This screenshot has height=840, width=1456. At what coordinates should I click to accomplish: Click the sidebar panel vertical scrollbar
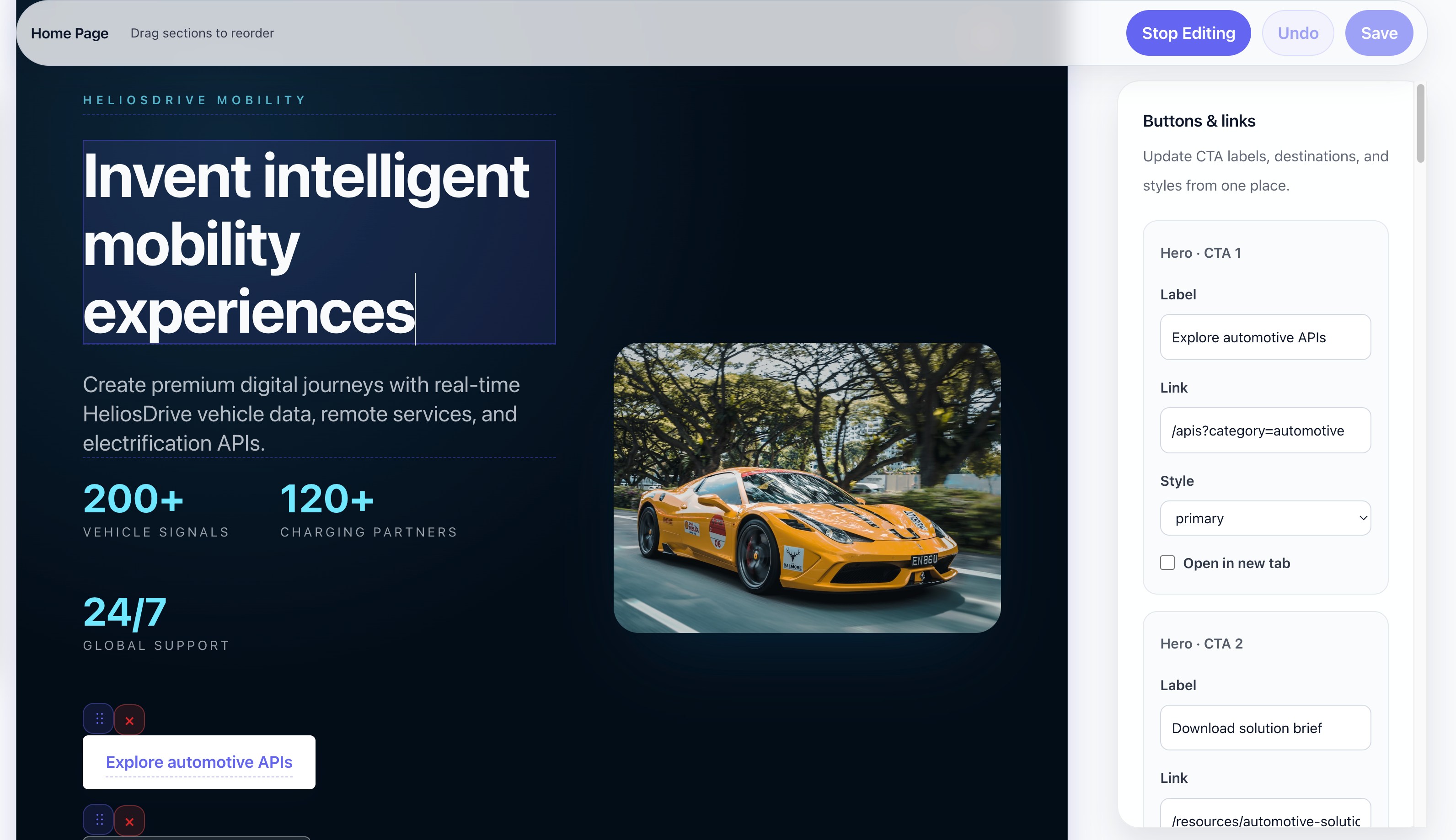click(1420, 124)
